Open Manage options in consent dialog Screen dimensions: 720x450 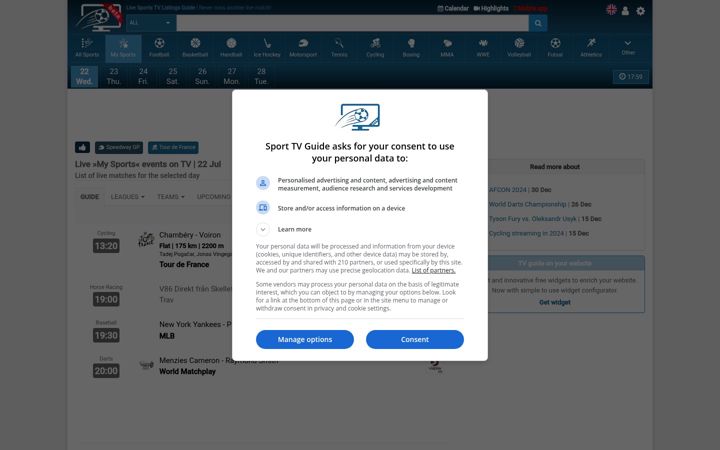305,339
